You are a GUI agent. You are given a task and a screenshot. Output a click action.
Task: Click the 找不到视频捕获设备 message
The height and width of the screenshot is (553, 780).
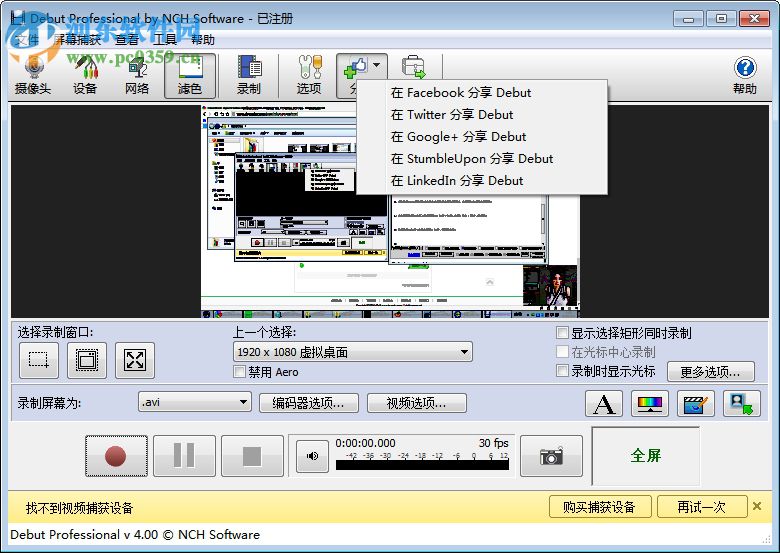(x=80, y=508)
